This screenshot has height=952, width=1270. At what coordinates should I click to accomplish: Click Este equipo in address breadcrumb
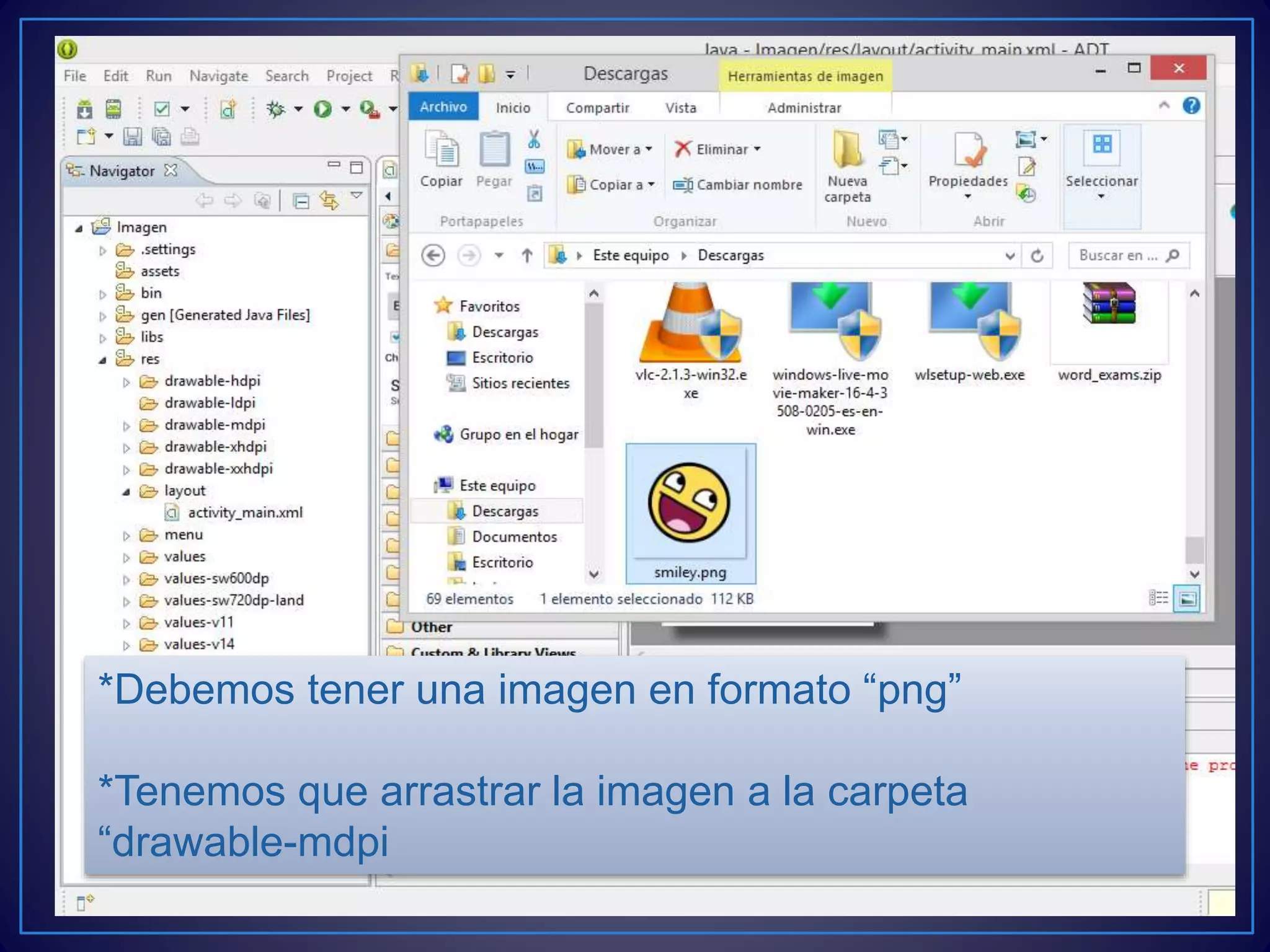click(x=631, y=255)
